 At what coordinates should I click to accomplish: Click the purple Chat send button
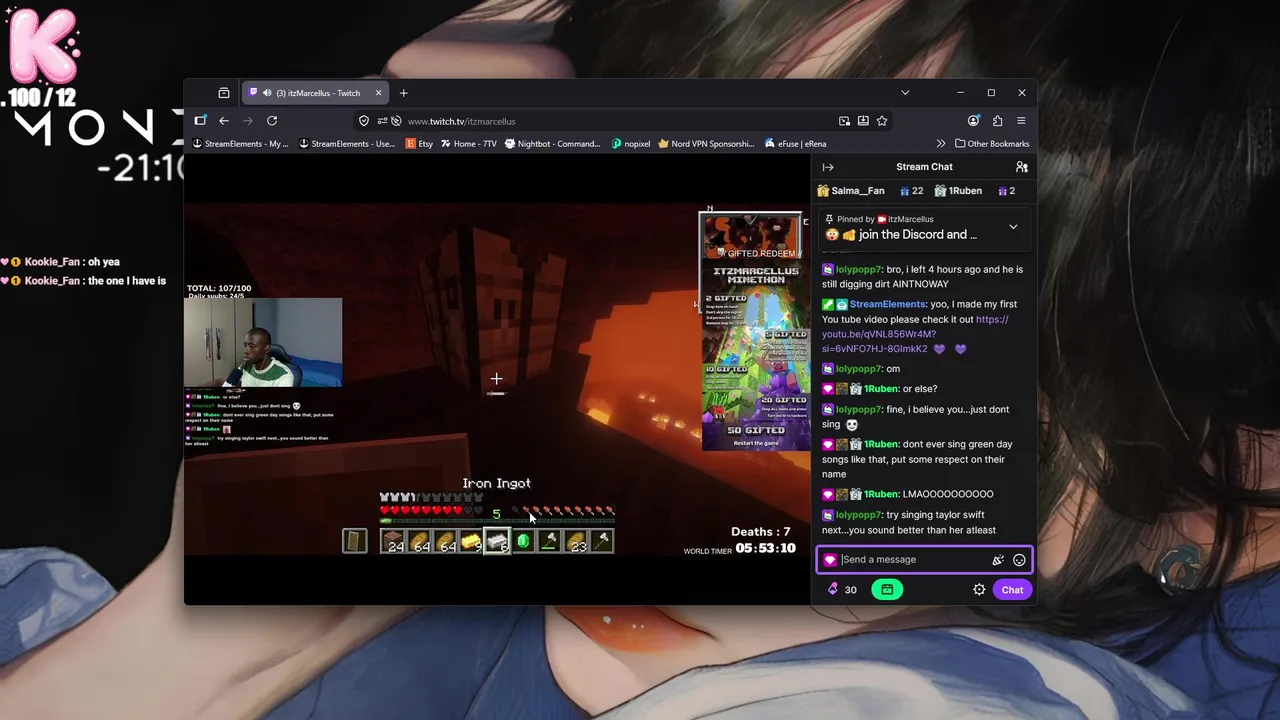(1012, 590)
